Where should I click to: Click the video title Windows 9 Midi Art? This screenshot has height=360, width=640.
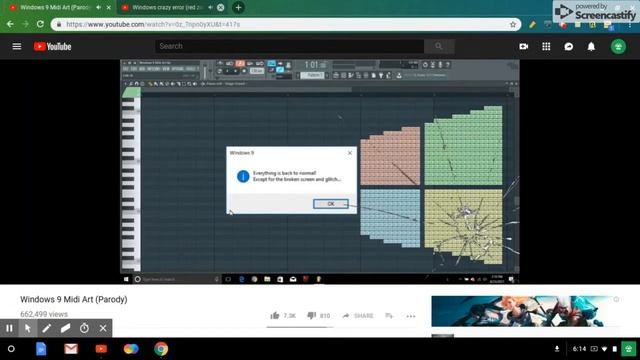[74, 299]
